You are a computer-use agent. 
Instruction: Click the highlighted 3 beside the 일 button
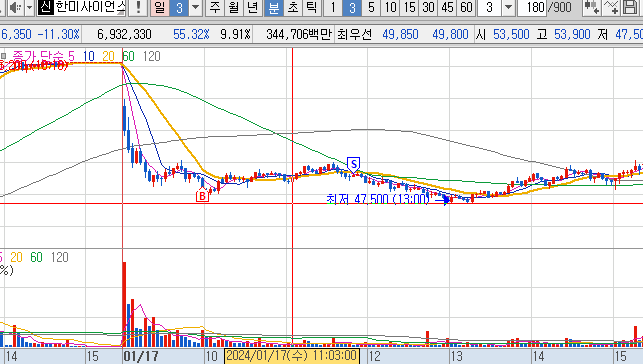tap(179, 7)
